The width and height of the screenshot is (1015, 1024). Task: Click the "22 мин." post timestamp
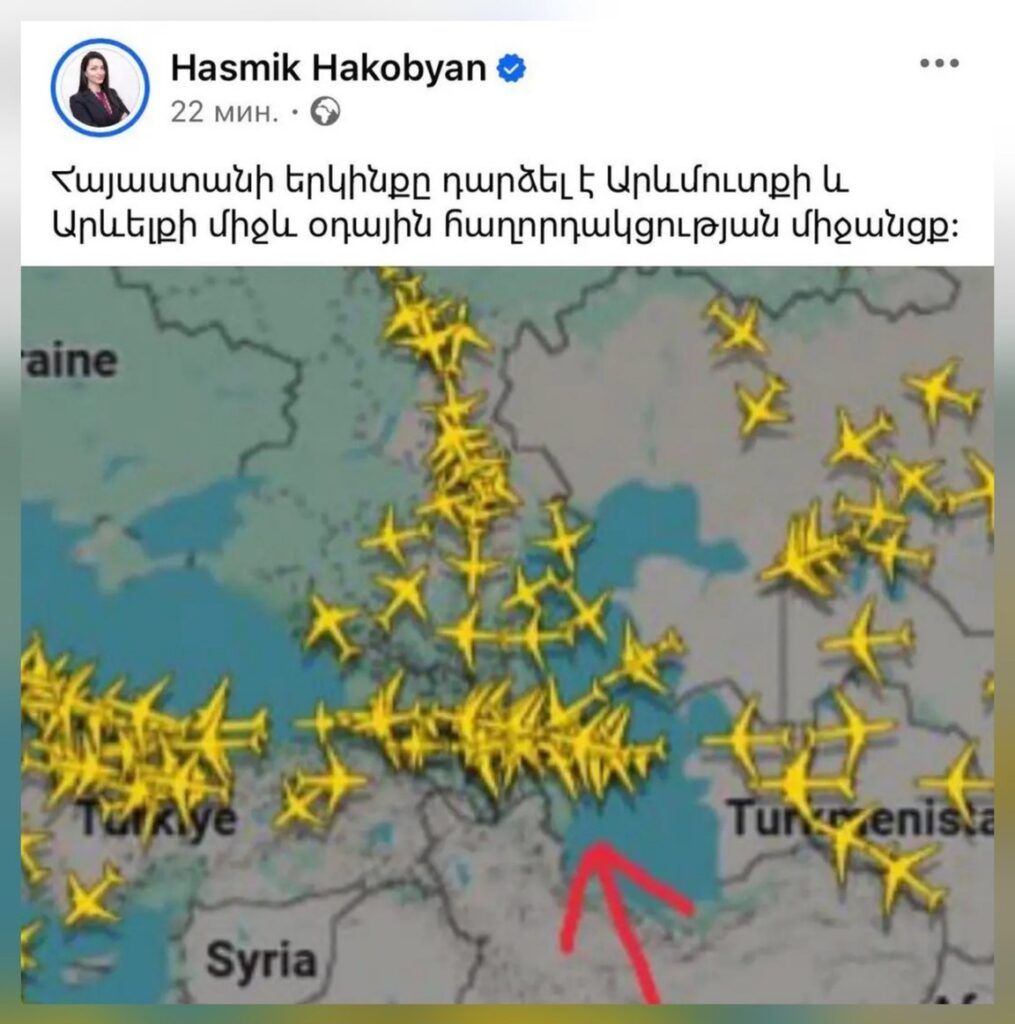(x=224, y=112)
